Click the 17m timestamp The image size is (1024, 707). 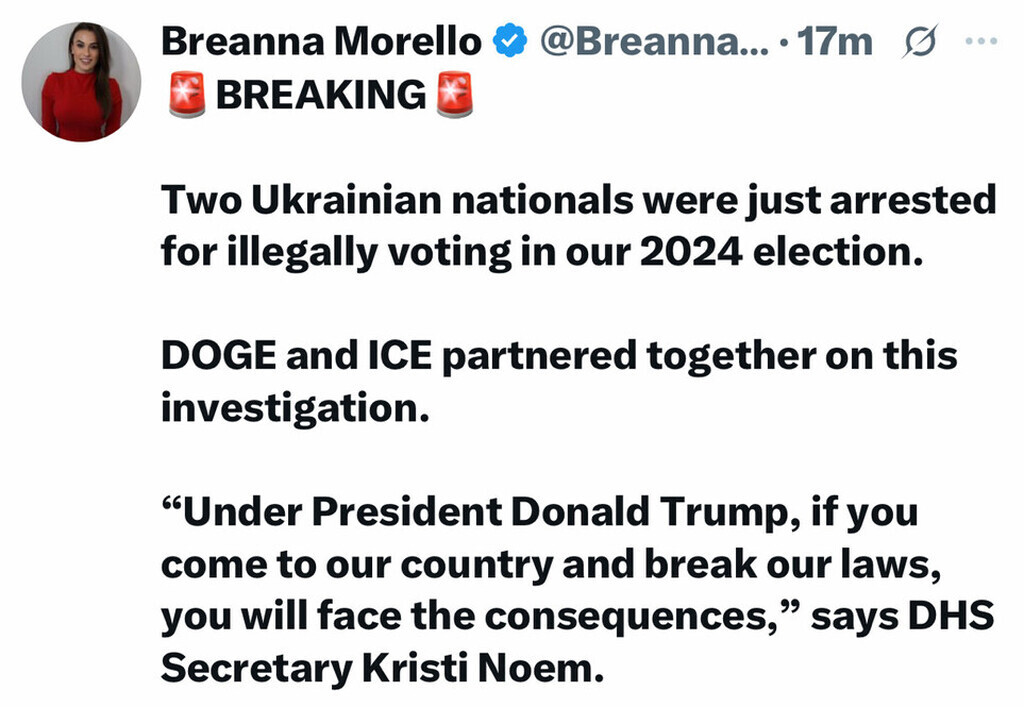tap(841, 42)
